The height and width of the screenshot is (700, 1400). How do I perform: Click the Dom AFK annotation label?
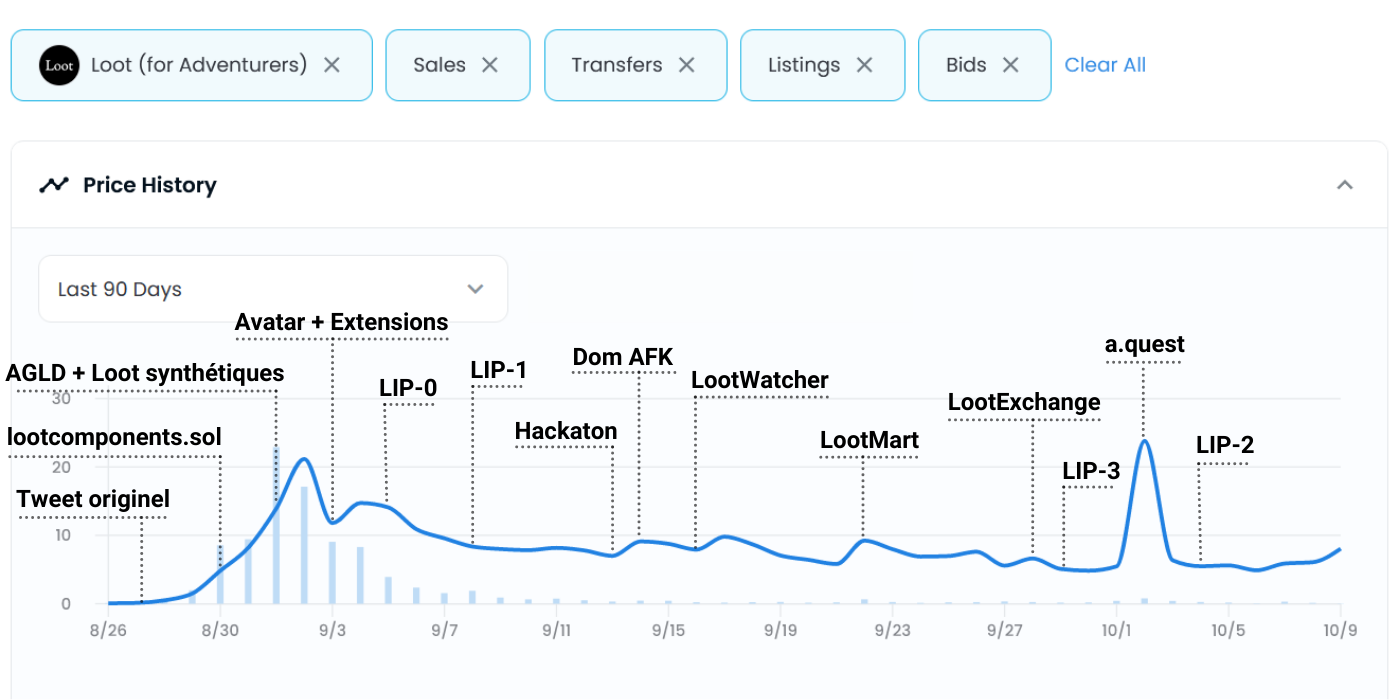click(623, 357)
